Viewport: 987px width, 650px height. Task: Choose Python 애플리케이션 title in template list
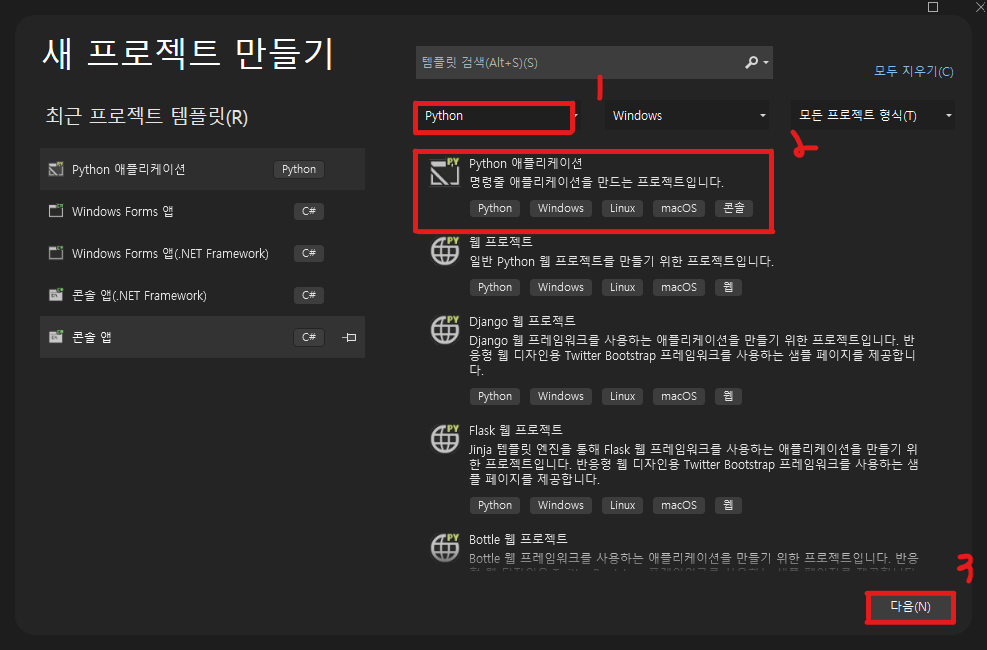[x=526, y=164]
